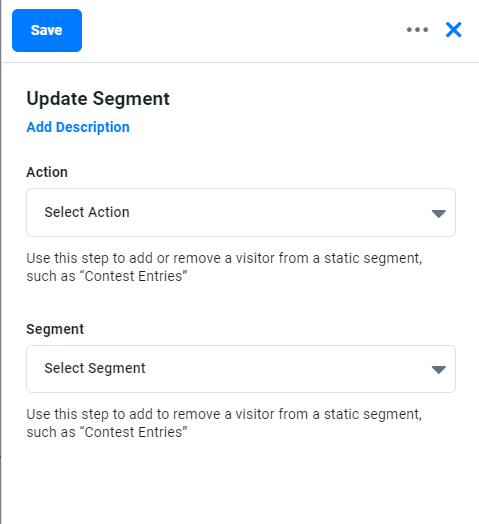Screen dimensions: 479x524
Task: Open the Select Segment dropdown
Action: (x=241, y=369)
